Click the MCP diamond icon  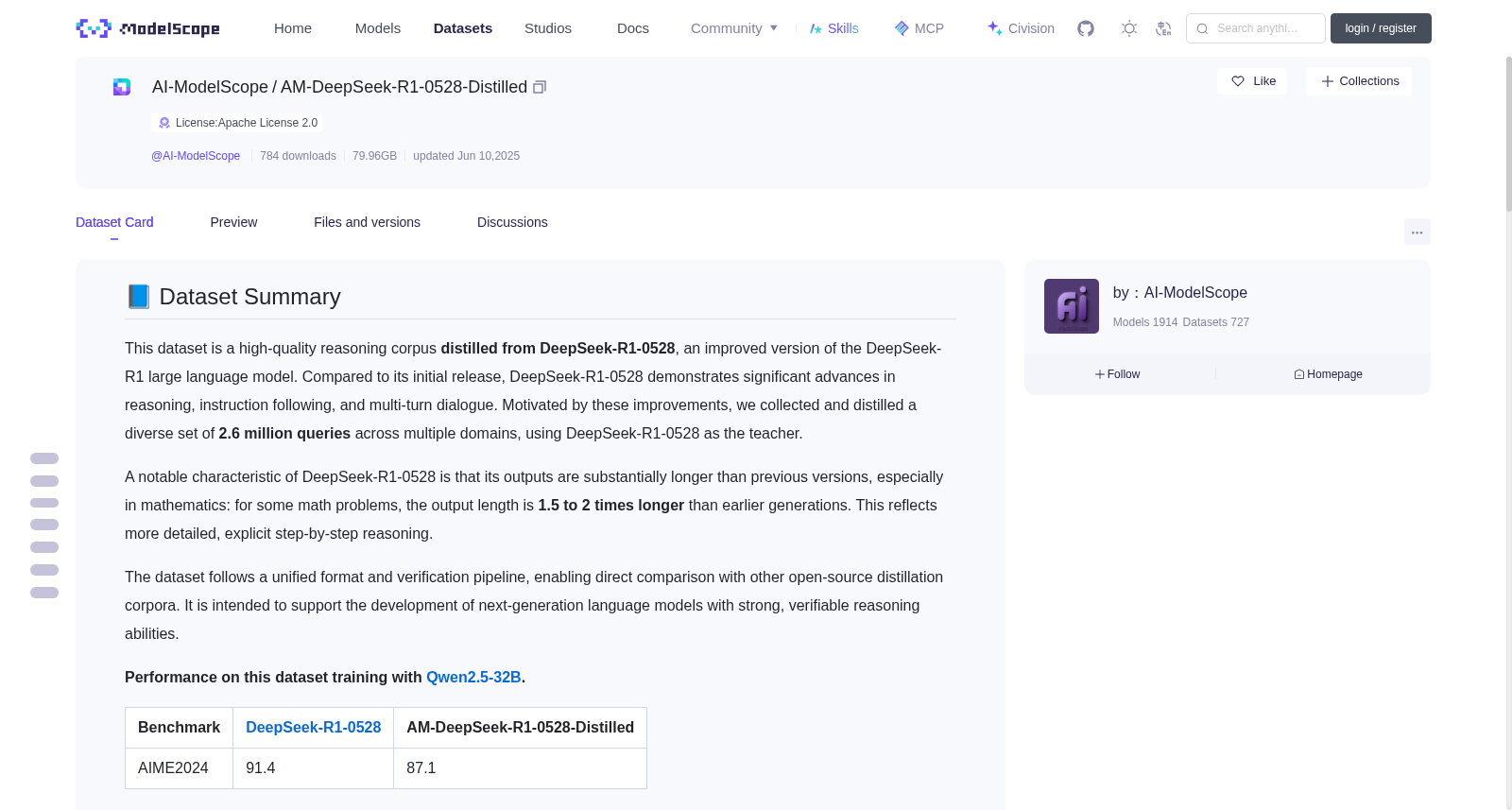coord(902,28)
